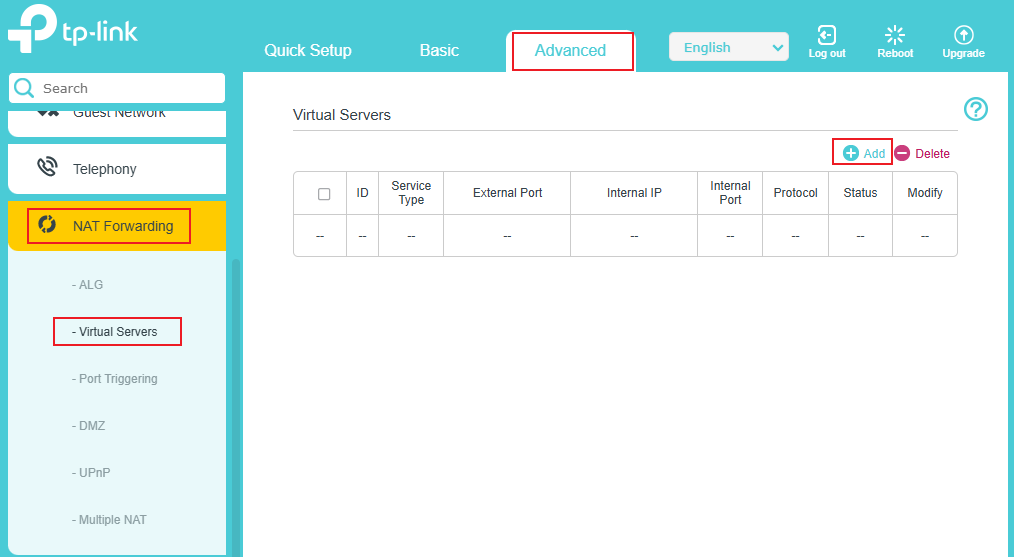Click the minus icon beside Delete
This screenshot has height=557, width=1014.
pyautogui.click(x=902, y=153)
